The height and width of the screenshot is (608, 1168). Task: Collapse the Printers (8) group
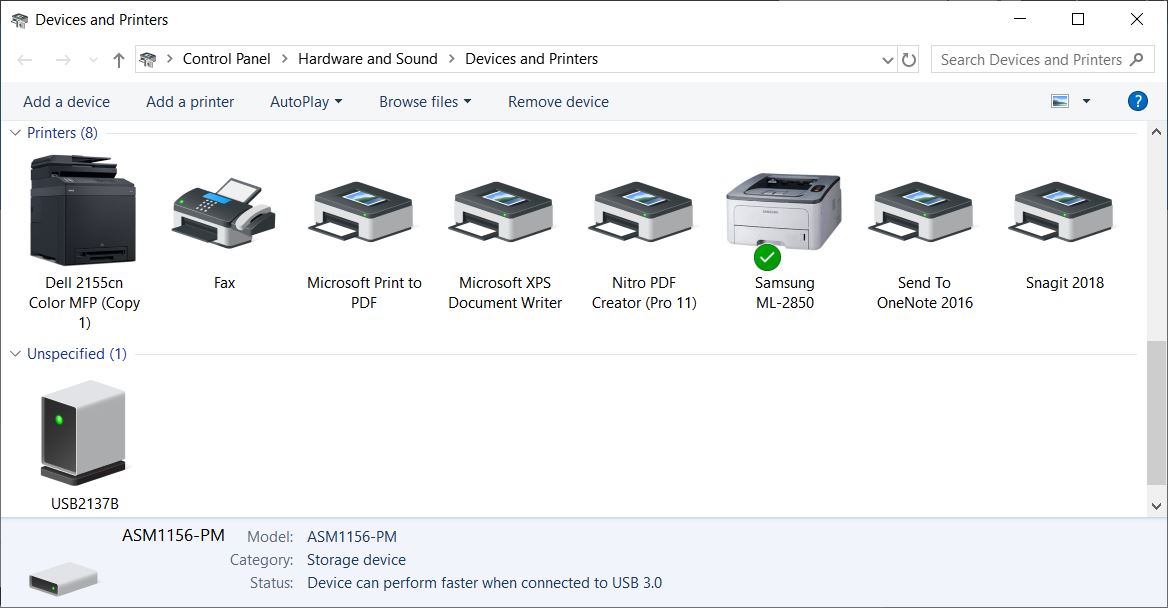15,133
